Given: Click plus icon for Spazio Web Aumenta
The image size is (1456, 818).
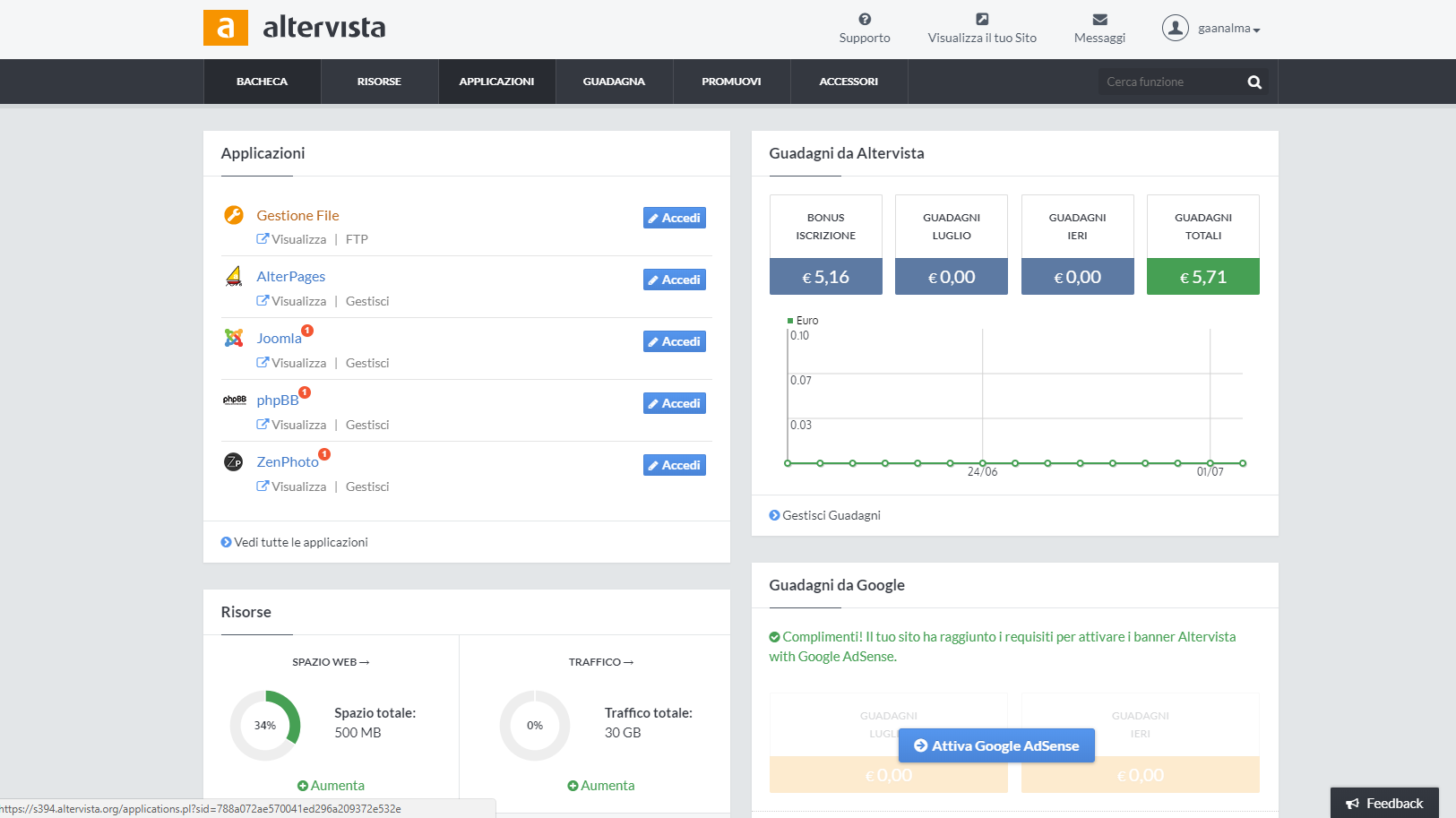Looking at the screenshot, I should pyautogui.click(x=303, y=786).
